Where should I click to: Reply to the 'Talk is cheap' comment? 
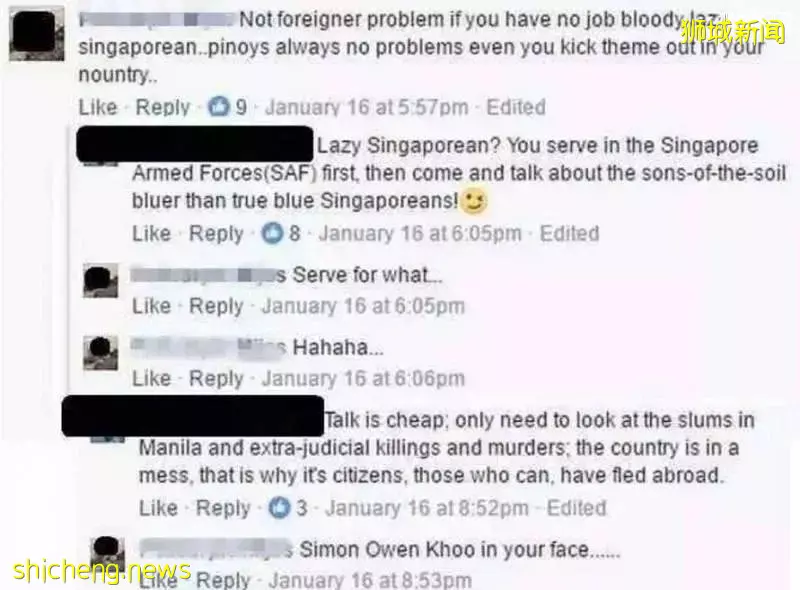[x=223, y=508]
